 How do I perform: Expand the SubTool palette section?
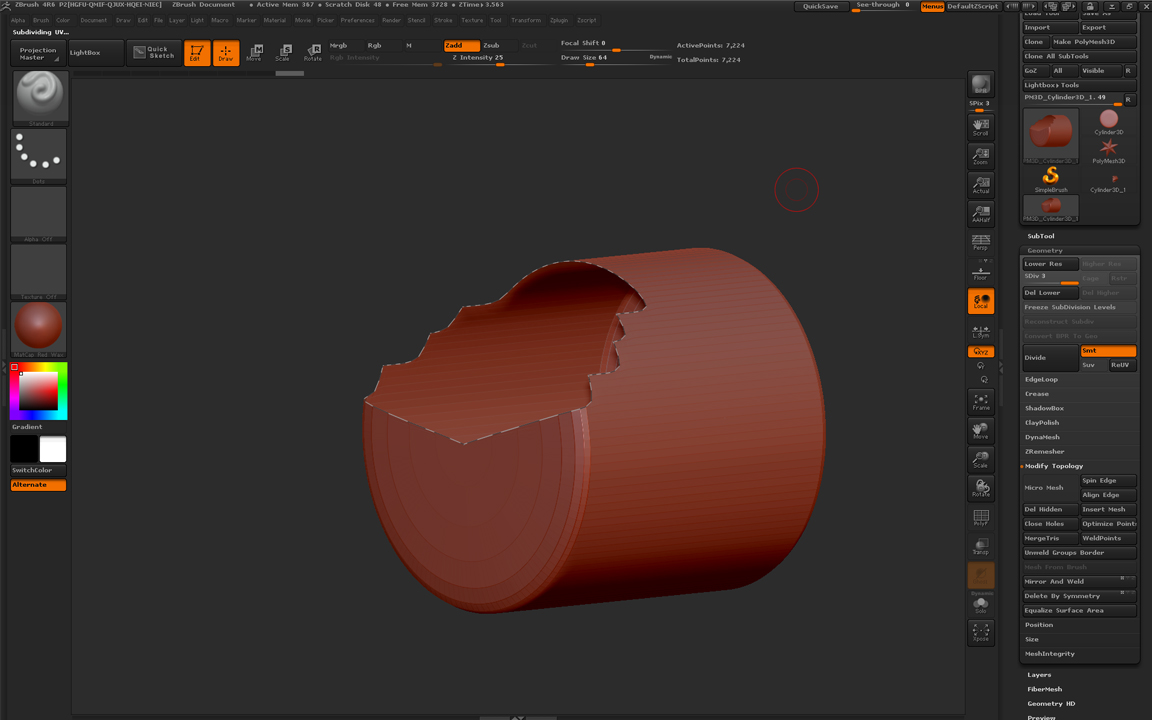click(x=1040, y=236)
